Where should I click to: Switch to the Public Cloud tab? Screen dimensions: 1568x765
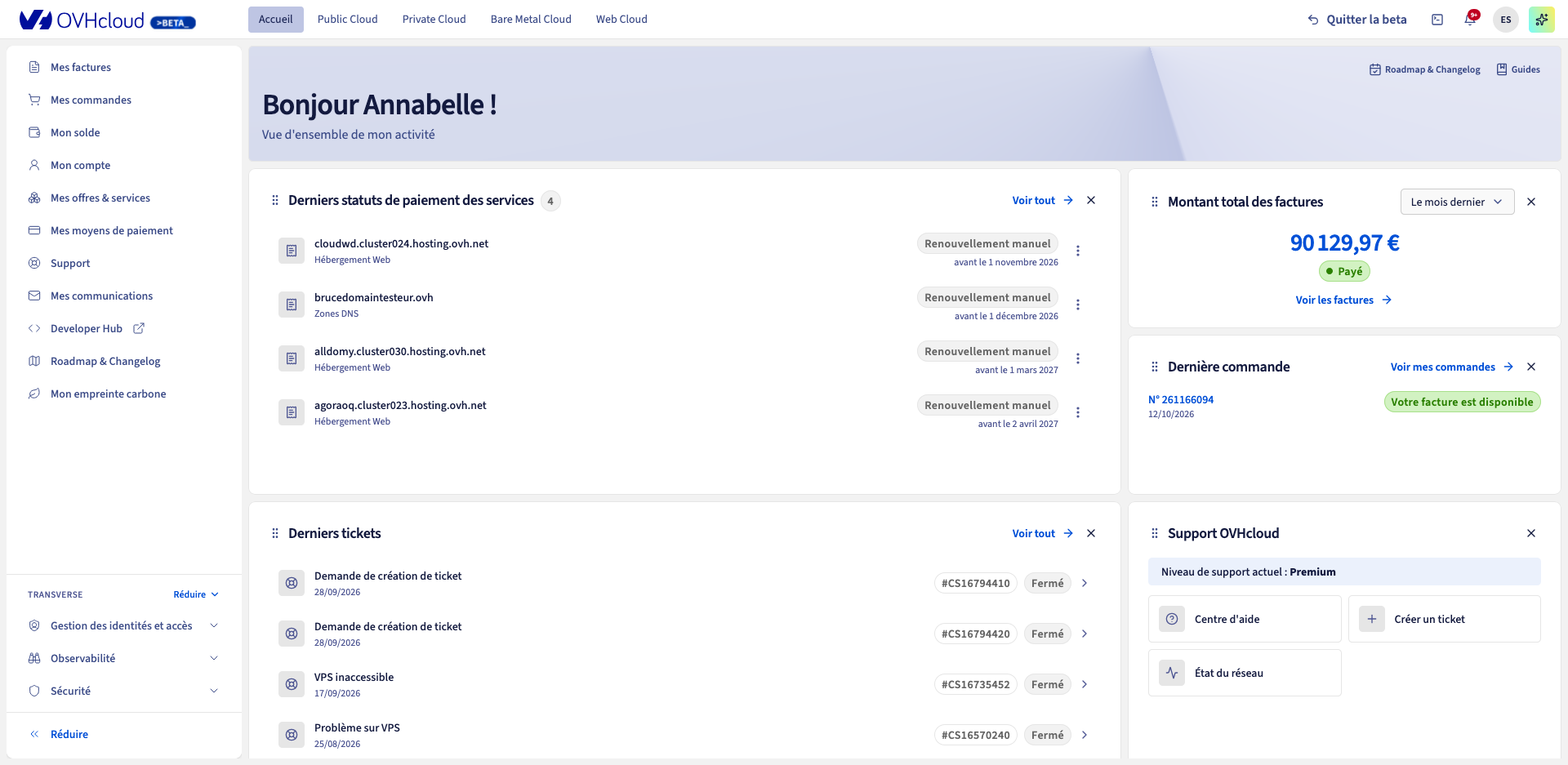[x=347, y=20]
